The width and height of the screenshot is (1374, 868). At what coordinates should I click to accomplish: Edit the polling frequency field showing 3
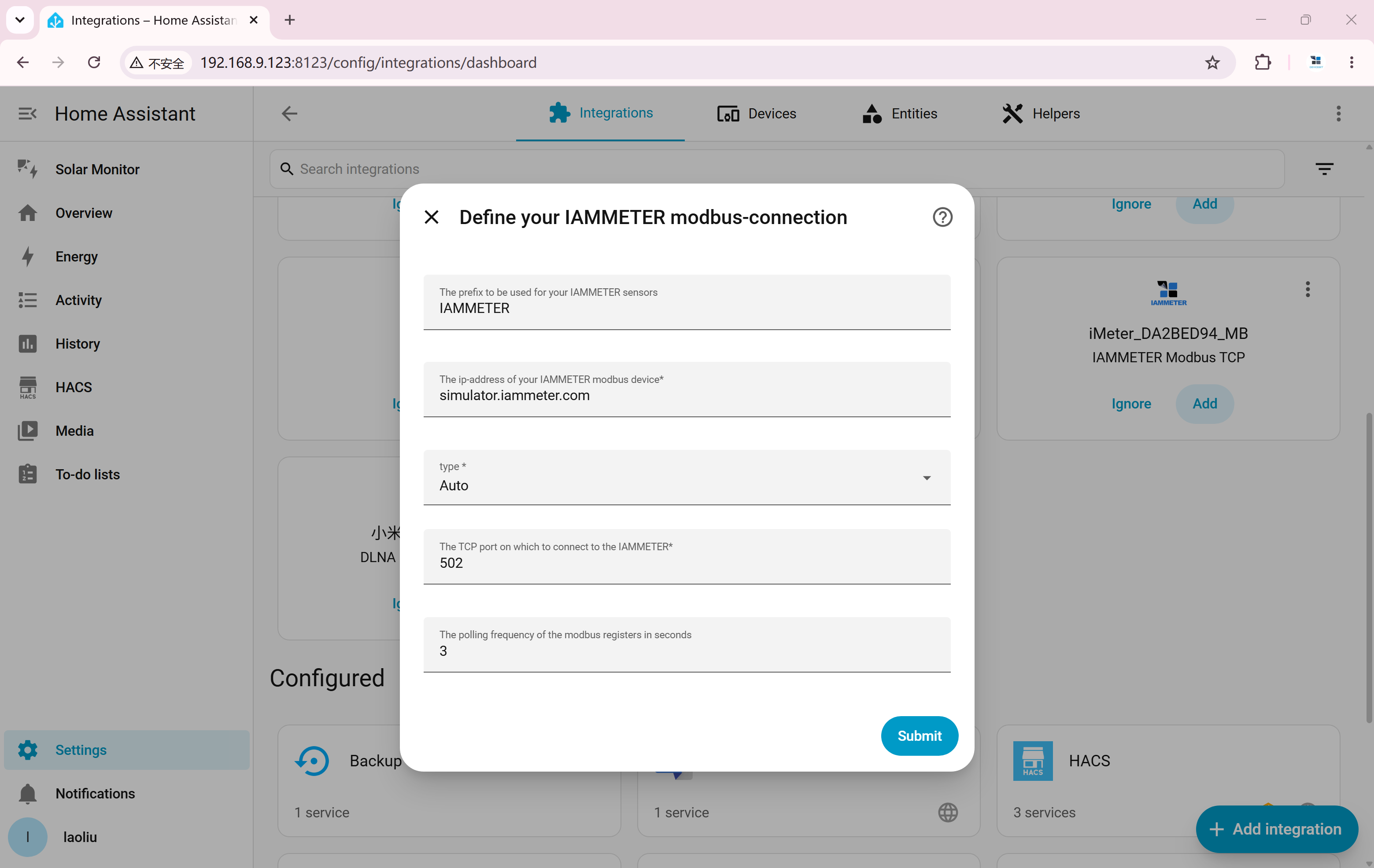(687, 644)
